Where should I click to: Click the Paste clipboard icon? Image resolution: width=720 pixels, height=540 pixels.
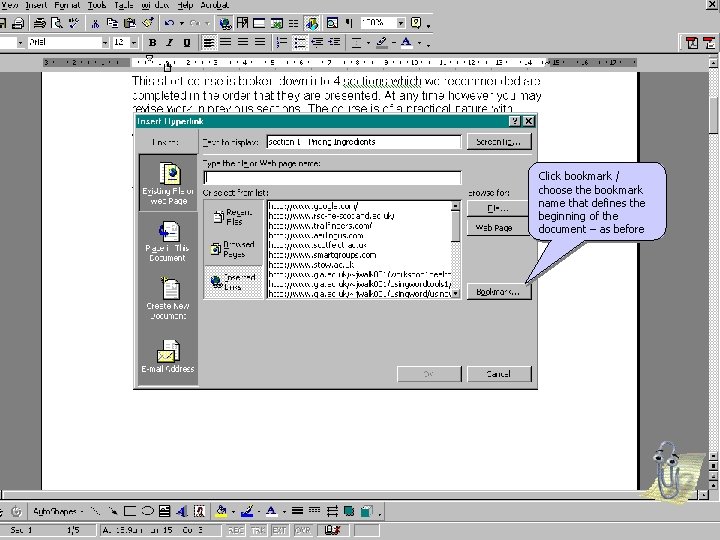point(130,22)
